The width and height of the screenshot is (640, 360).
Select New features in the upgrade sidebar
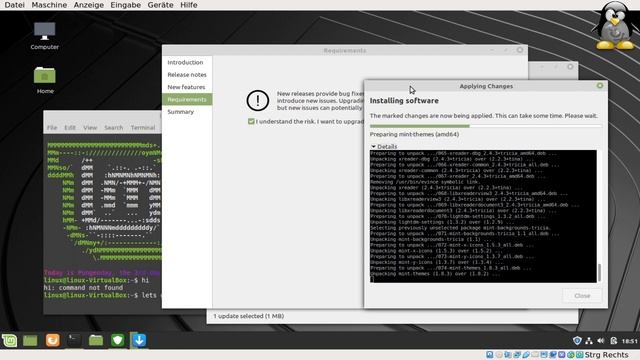[187, 87]
